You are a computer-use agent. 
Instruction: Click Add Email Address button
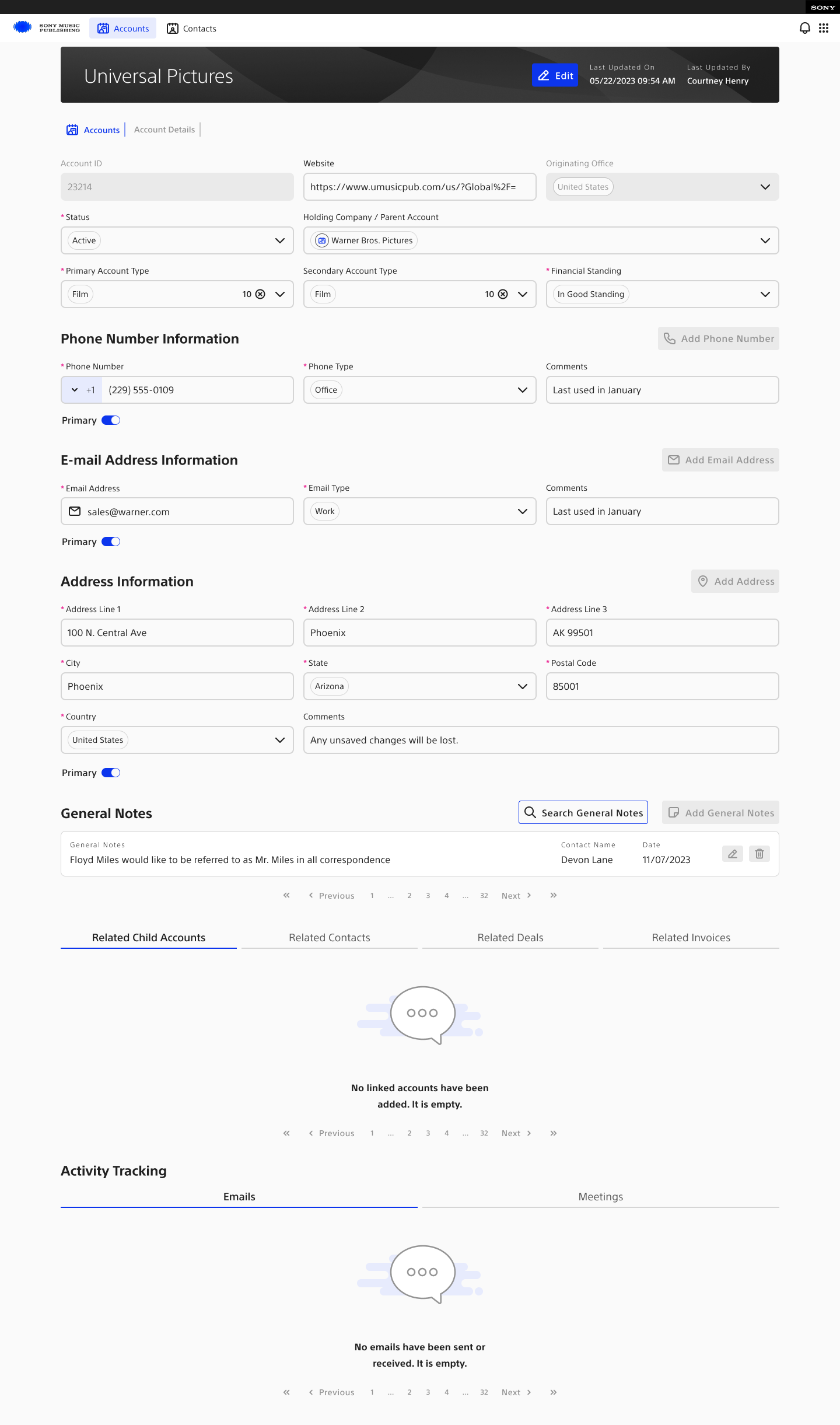click(720, 460)
